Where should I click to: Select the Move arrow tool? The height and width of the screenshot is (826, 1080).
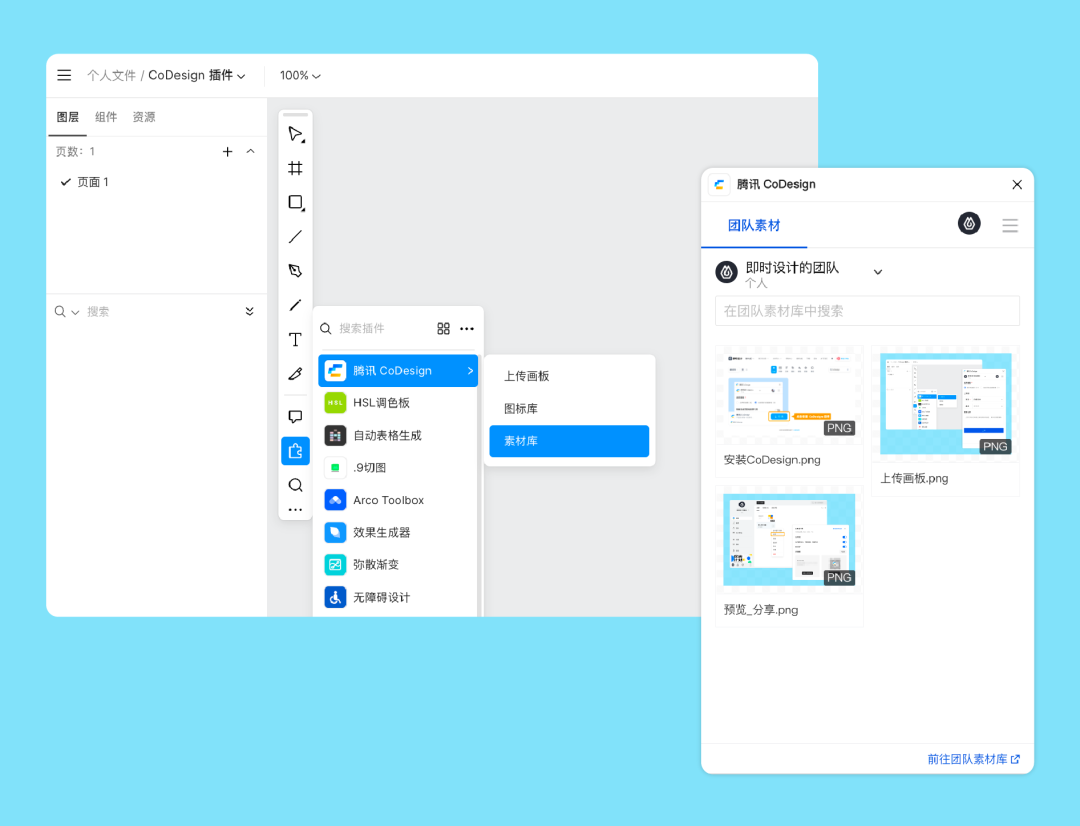(x=295, y=134)
